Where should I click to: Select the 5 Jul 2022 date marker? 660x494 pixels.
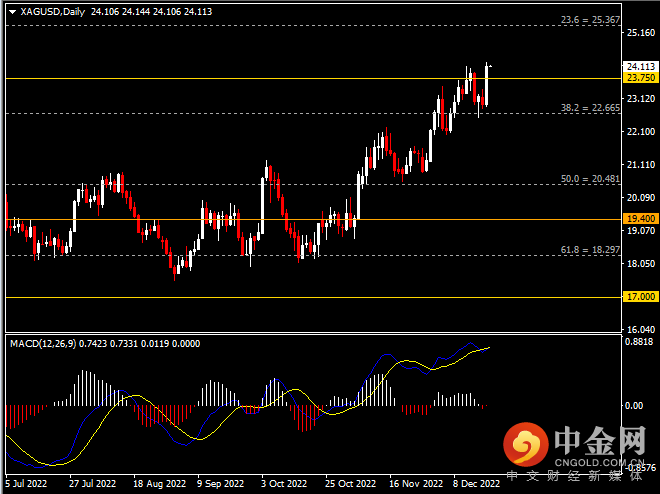coord(27,482)
